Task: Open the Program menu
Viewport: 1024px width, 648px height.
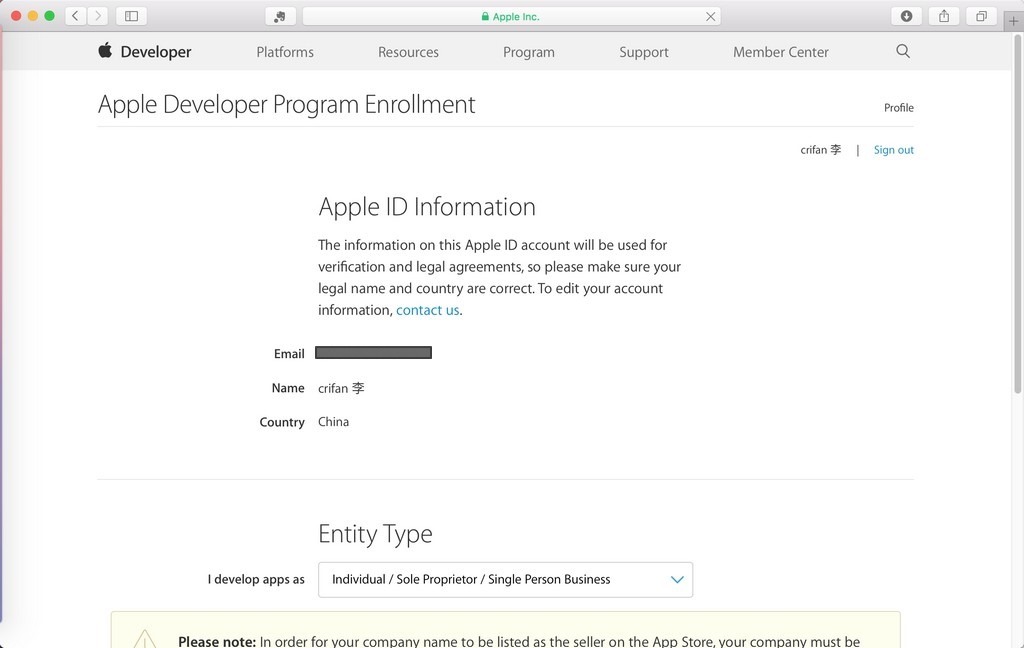Action: coord(529,52)
